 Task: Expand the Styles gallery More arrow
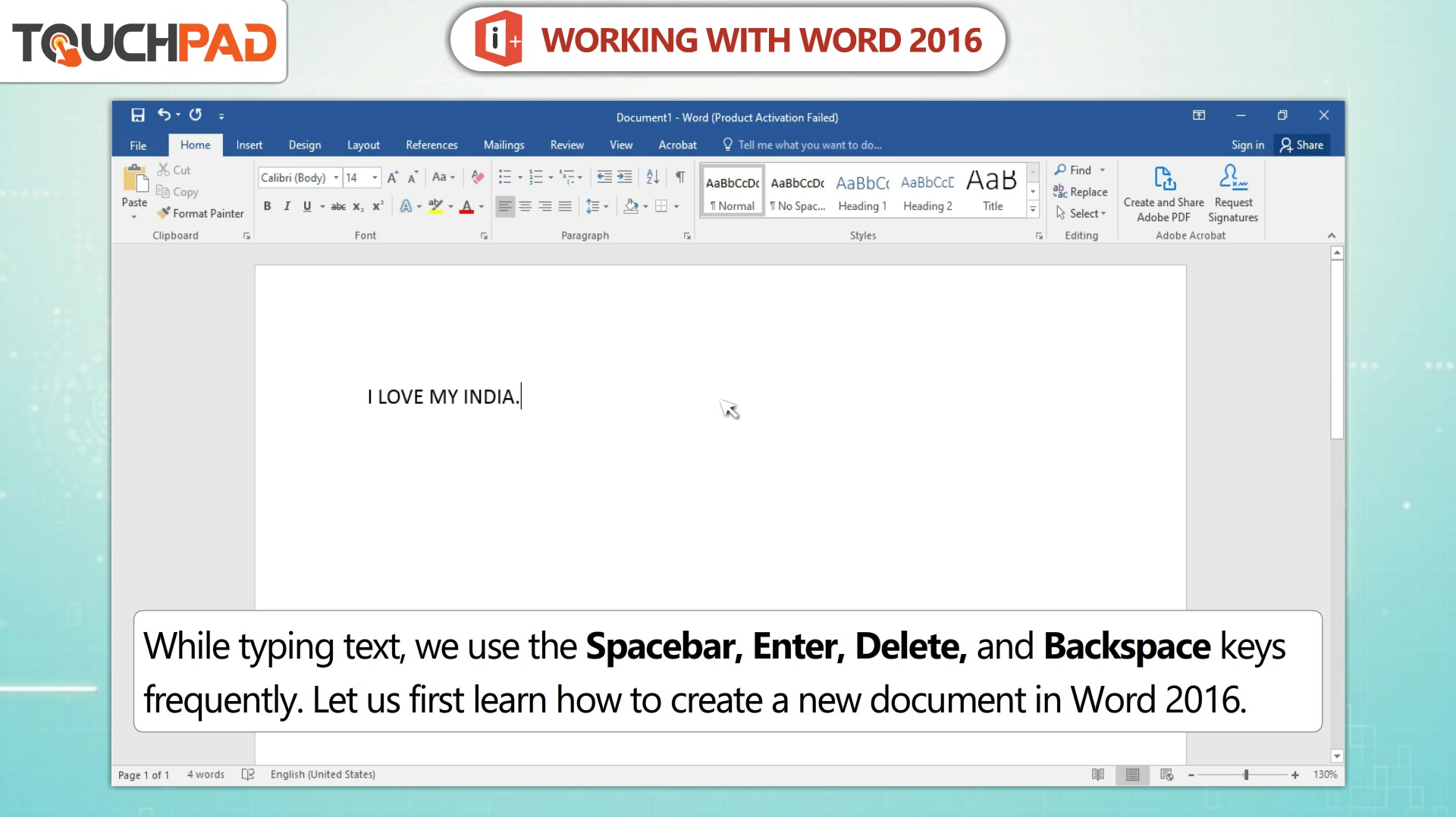(1033, 210)
